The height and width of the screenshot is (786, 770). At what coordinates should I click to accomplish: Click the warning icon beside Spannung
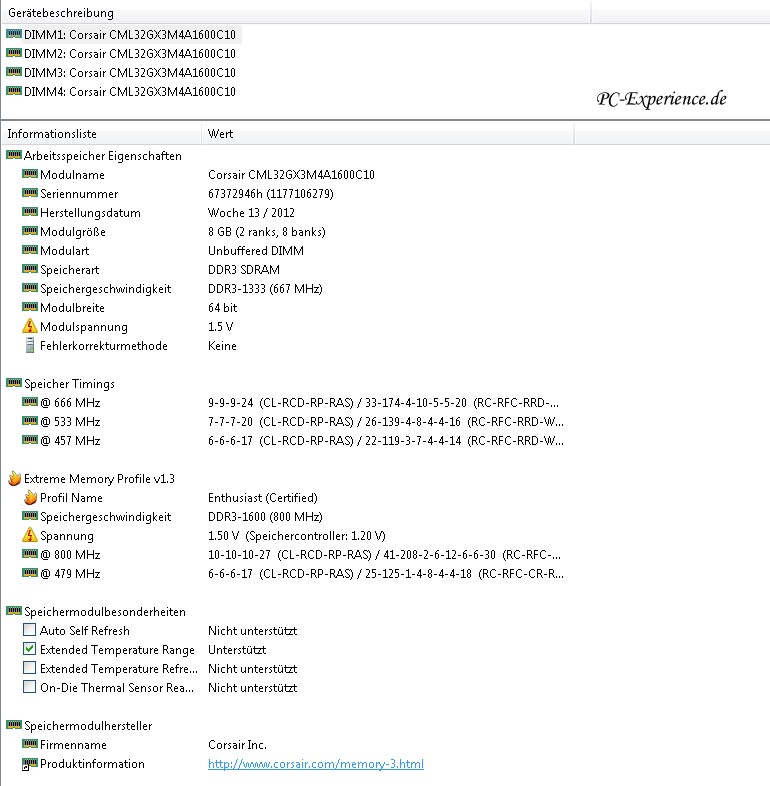30,536
